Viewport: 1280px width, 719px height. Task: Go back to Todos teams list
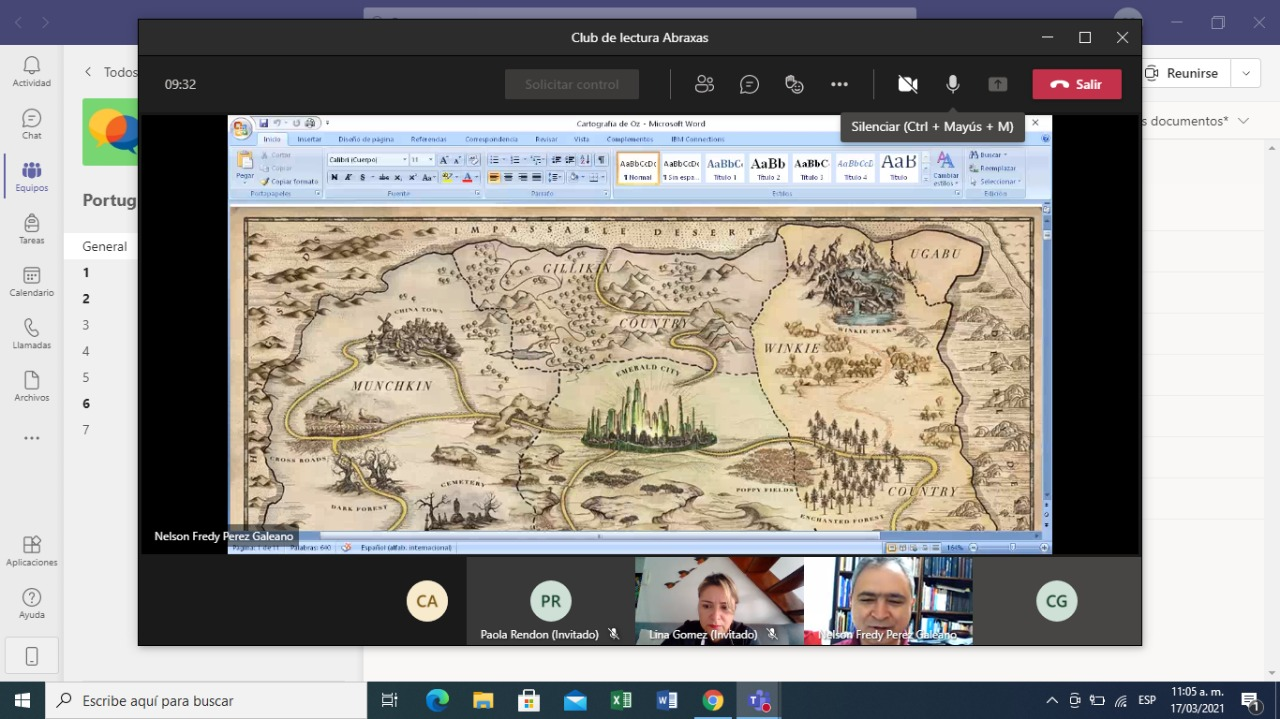coord(111,72)
